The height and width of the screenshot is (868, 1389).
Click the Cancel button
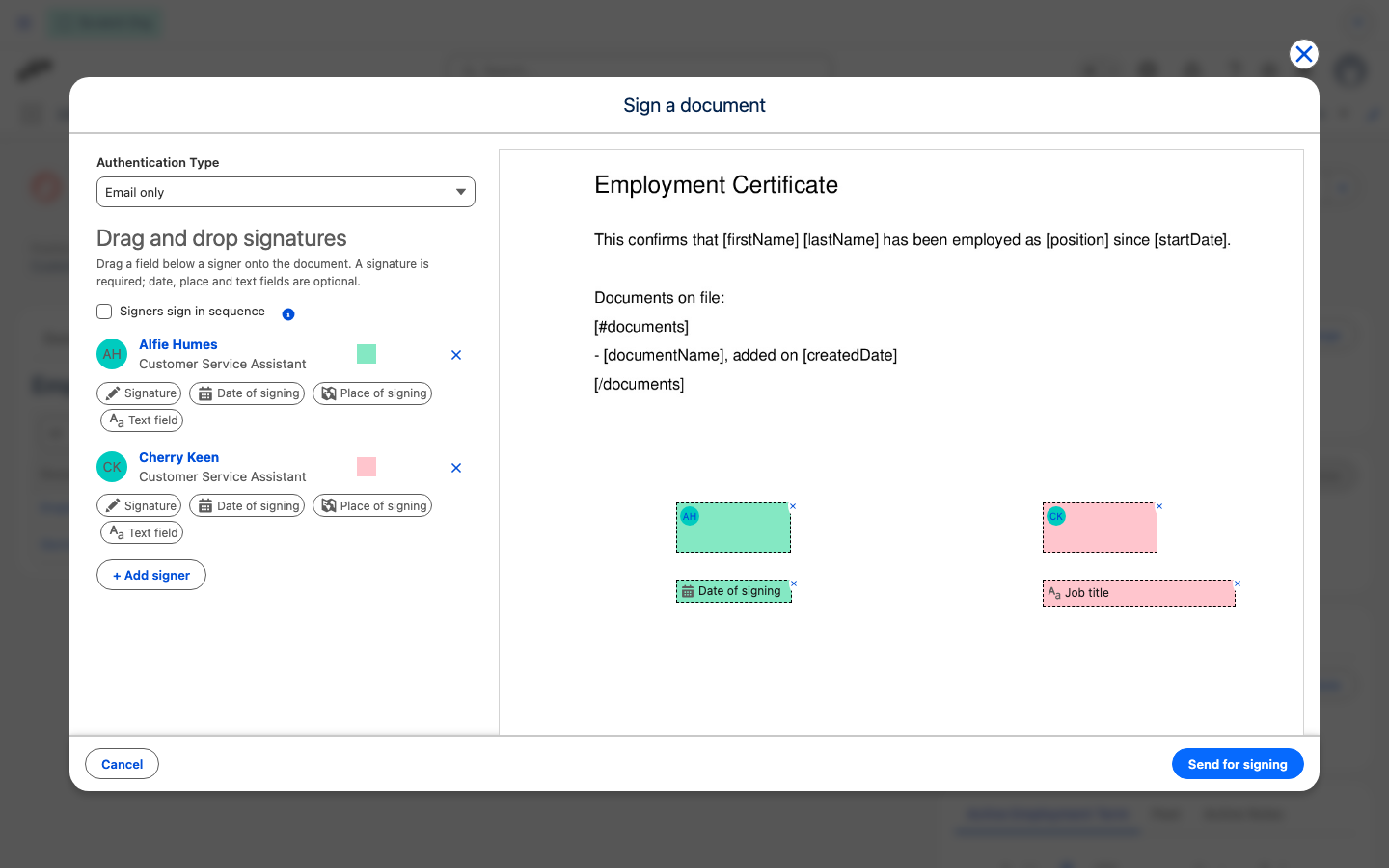point(123,764)
